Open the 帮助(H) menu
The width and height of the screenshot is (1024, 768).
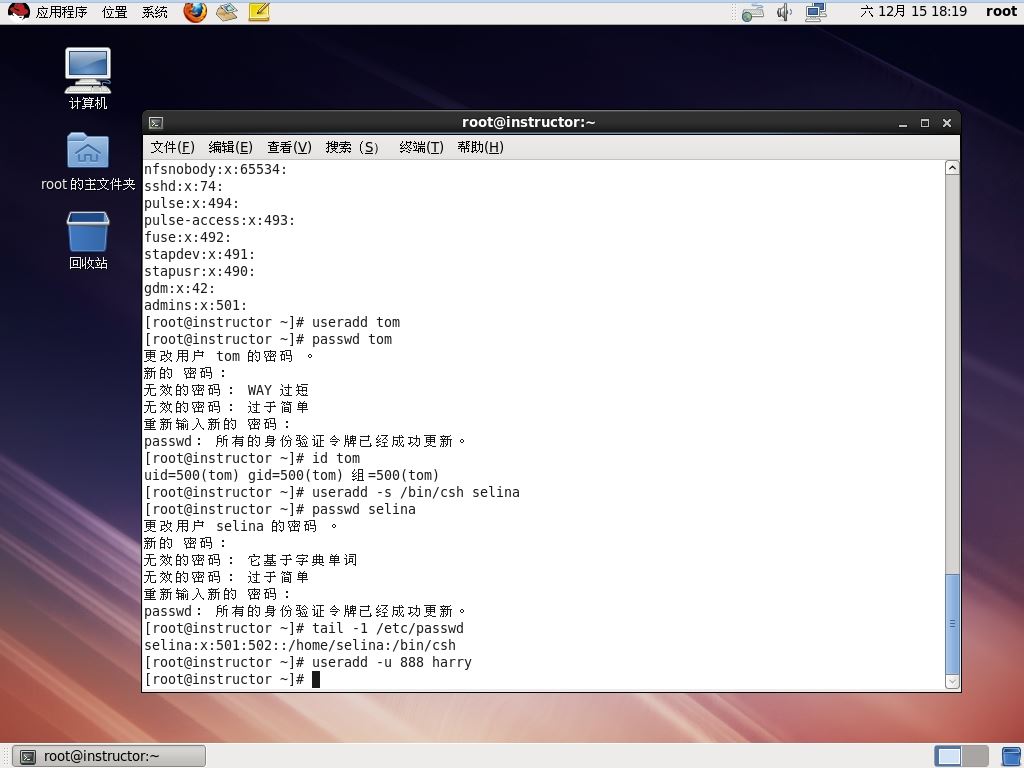[x=481, y=148]
